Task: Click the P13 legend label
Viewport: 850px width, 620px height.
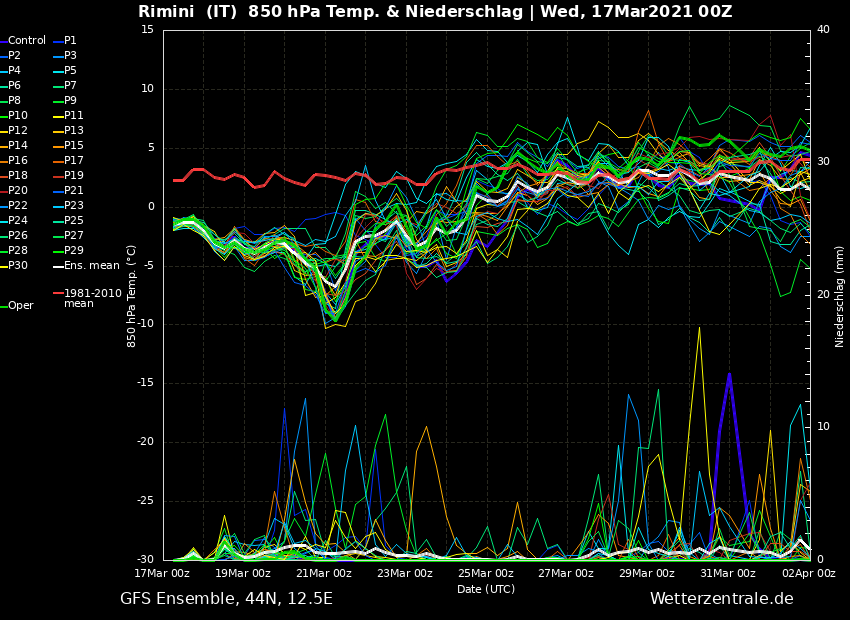Action: (x=74, y=131)
